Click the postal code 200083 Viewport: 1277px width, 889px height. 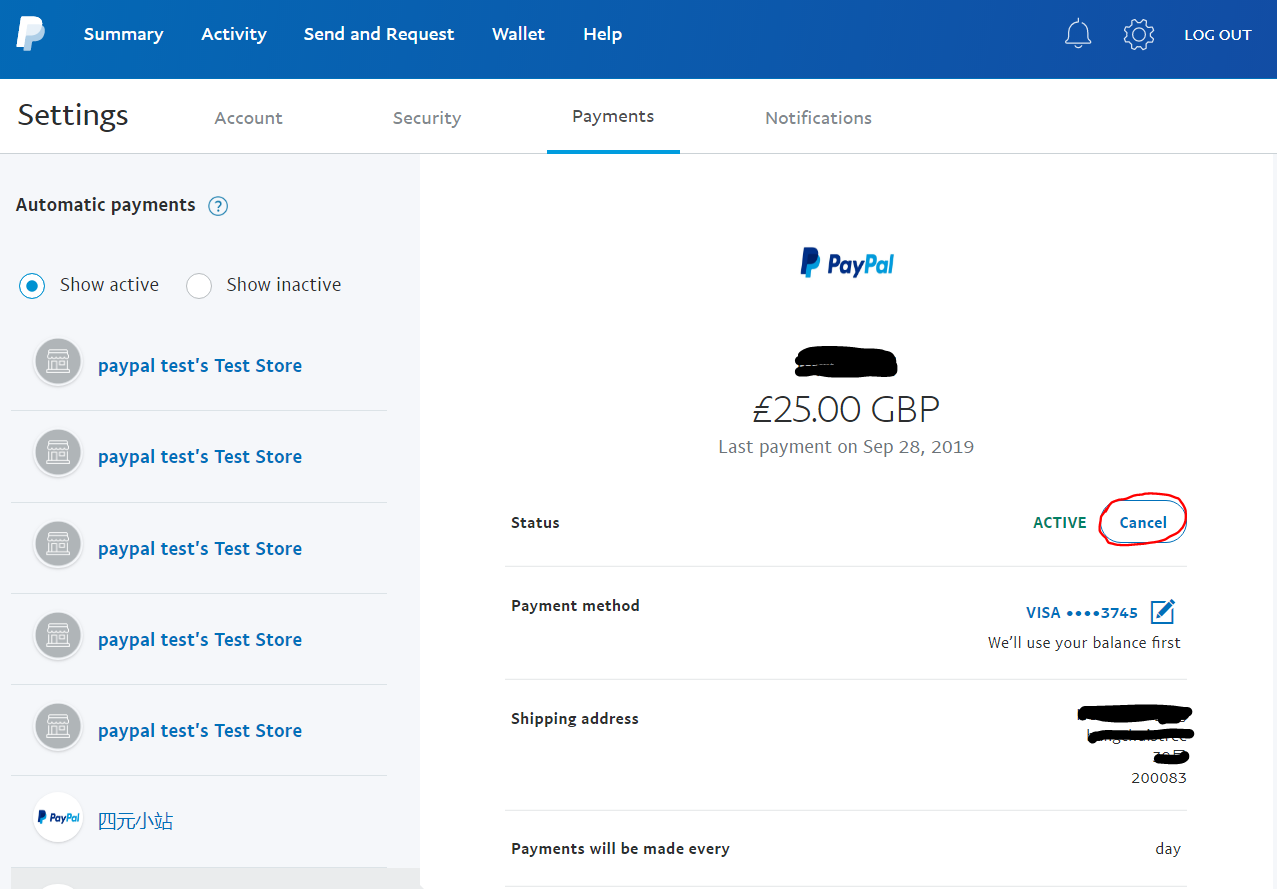click(x=1159, y=777)
